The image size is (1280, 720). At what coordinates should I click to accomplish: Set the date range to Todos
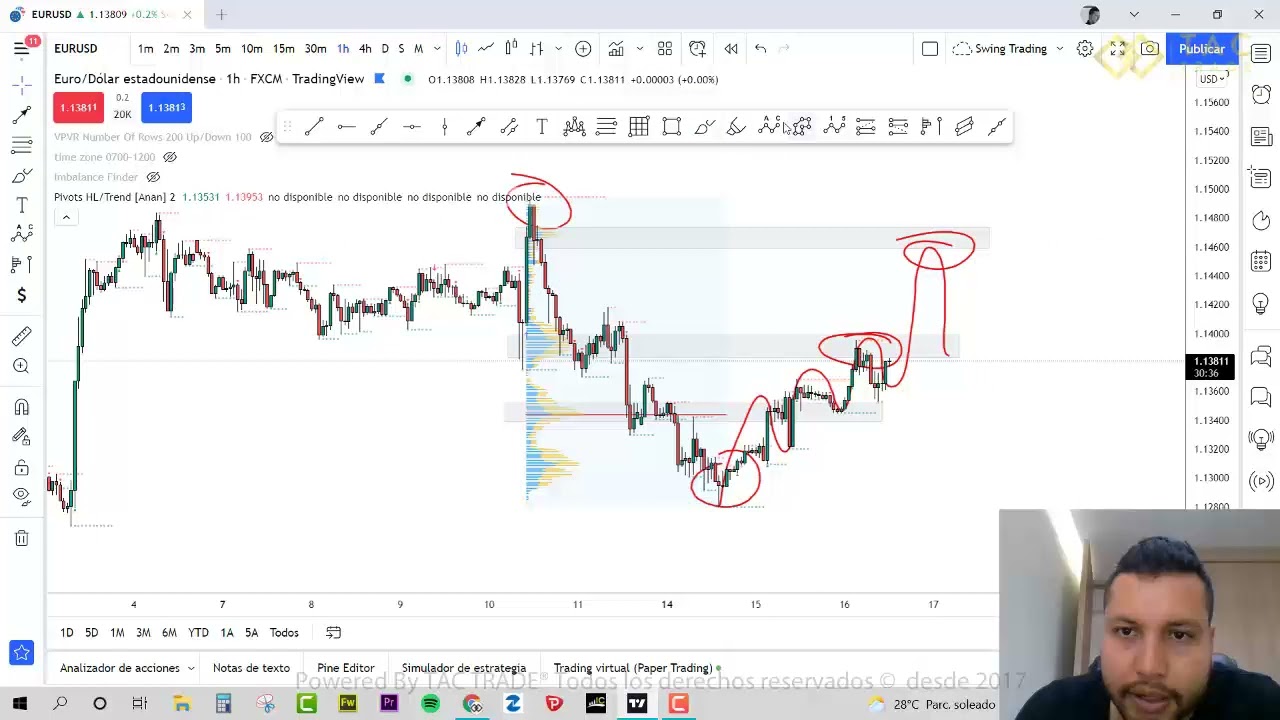tap(284, 632)
